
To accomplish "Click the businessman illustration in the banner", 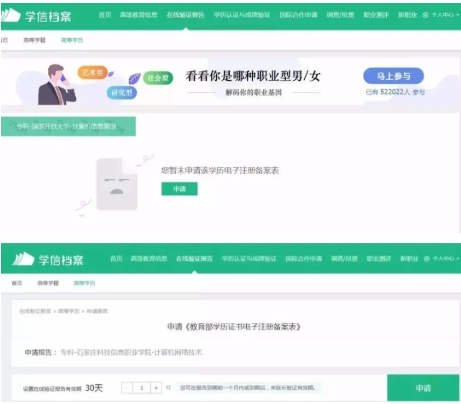I will (57, 85).
